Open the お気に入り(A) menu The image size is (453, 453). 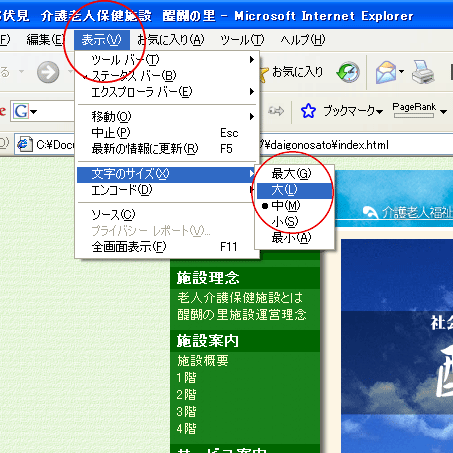tap(171, 40)
